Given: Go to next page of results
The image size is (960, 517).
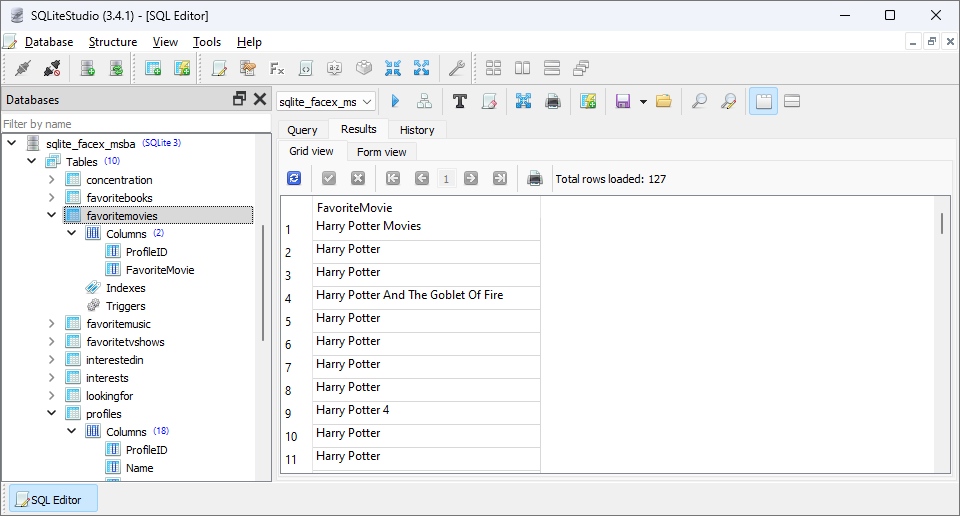Looking at the screenshot, I should (471, 178).
